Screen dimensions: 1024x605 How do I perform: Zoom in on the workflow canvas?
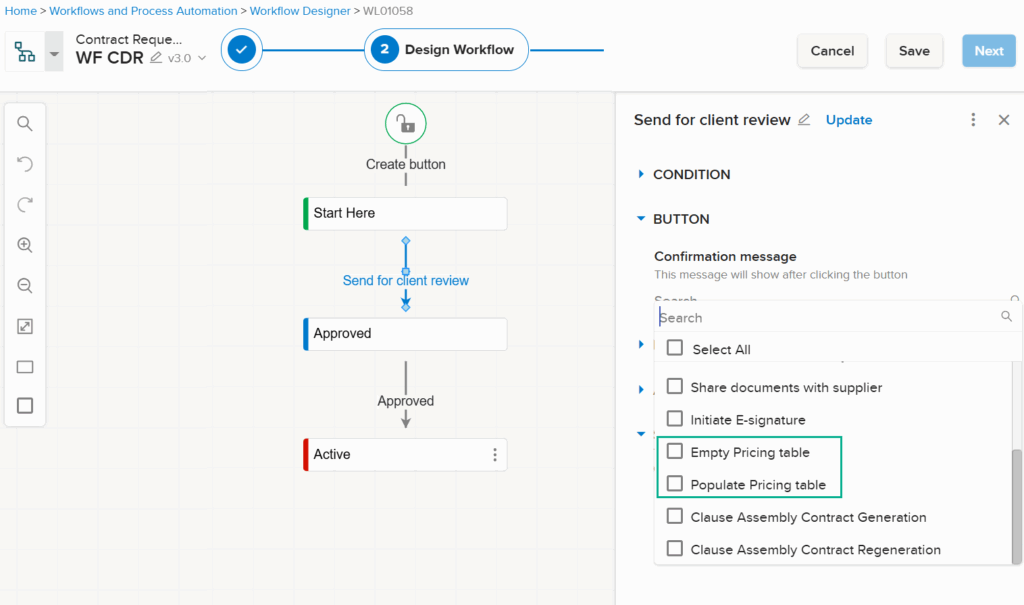tap(25, 244)
